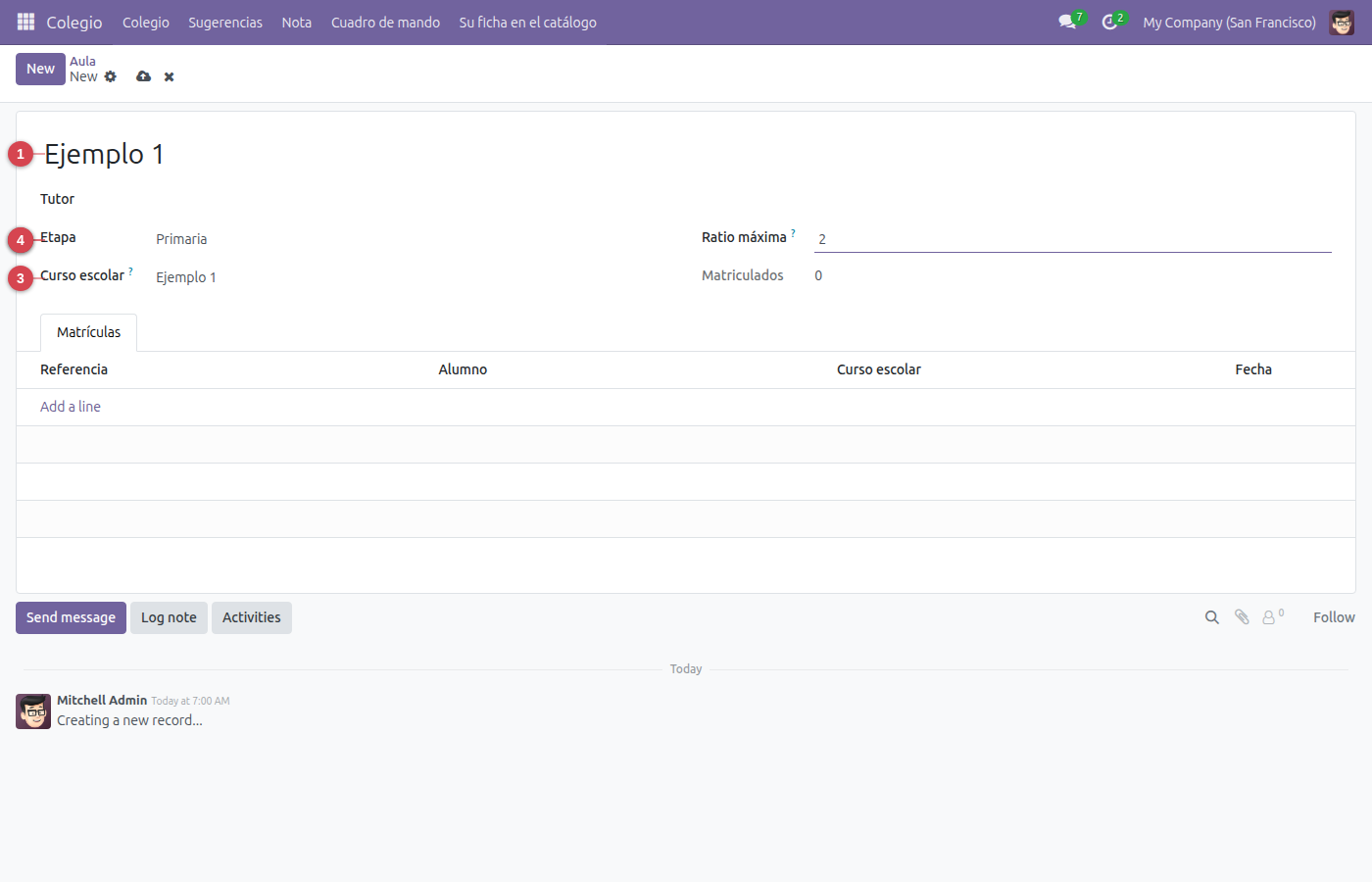Image resolution: width=1372 pixels, height=882 pixels.
Task: Open the Sugerencias menu
Action: (225, 23)
